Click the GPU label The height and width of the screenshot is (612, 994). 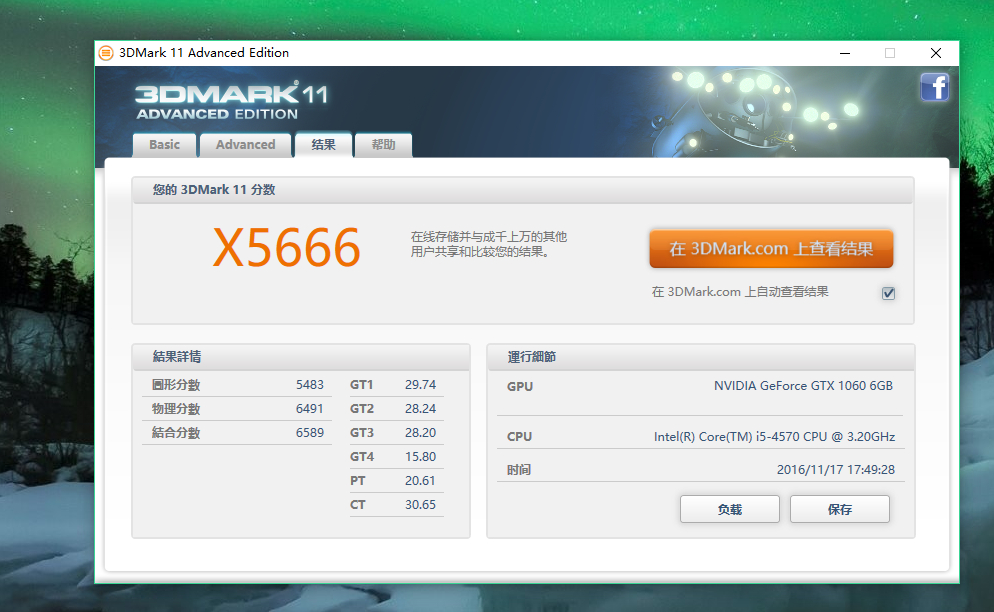520,387
